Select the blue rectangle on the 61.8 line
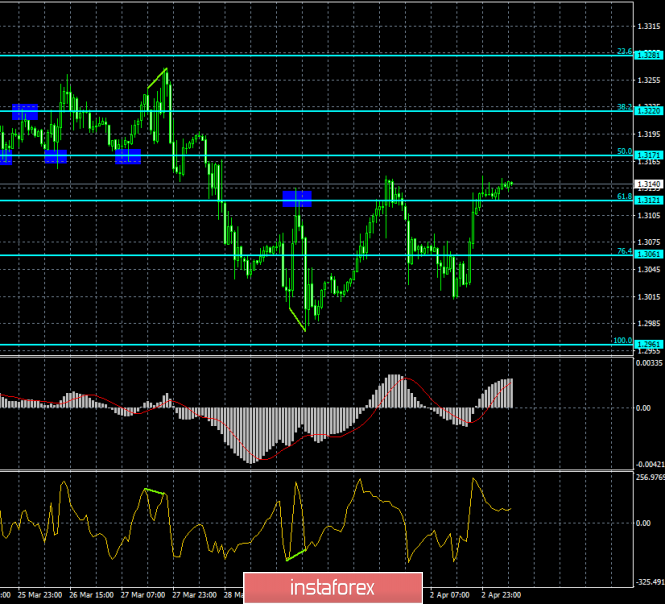The height and width of the screenshot is (604, 665). [297, 199]
